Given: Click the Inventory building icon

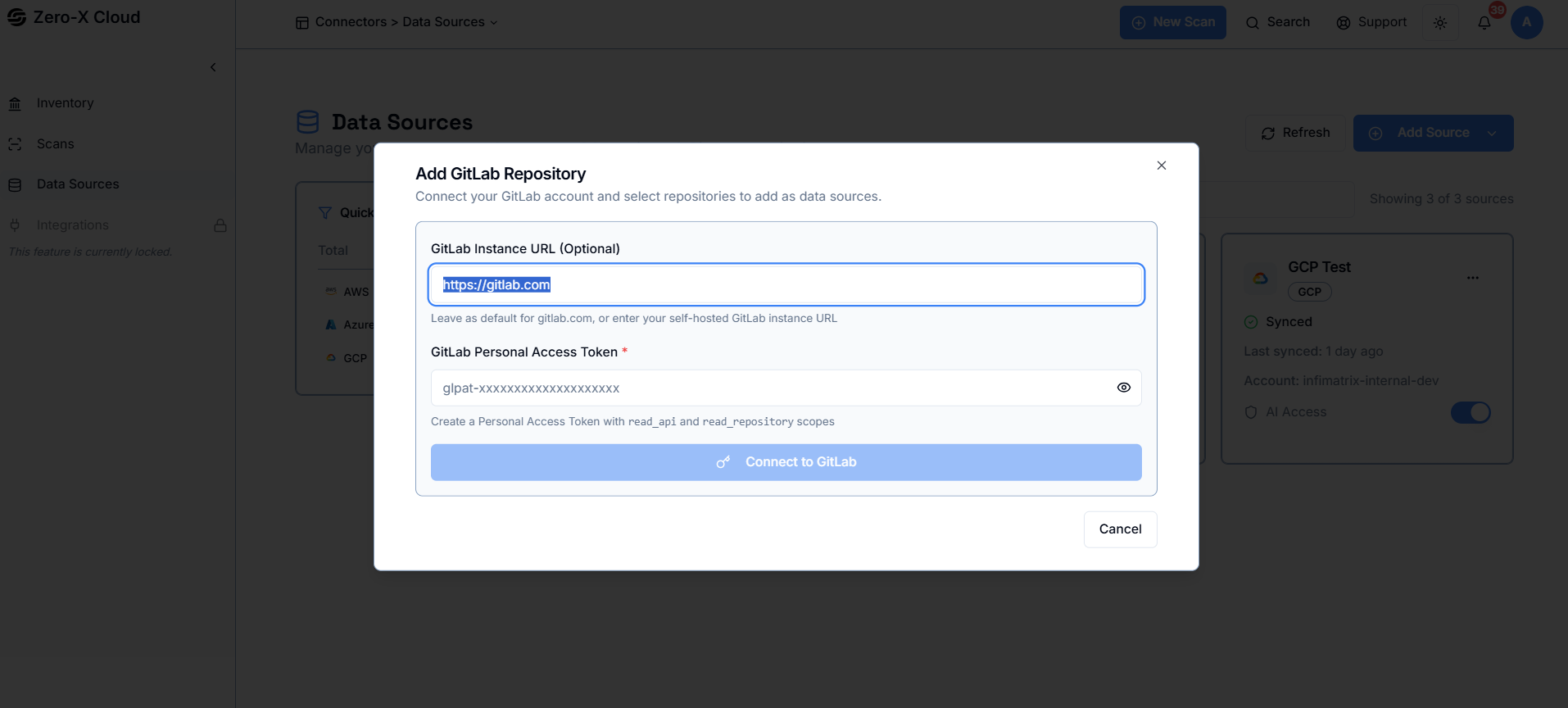Looking at the screenshot, I should click(x=15, y=104).
